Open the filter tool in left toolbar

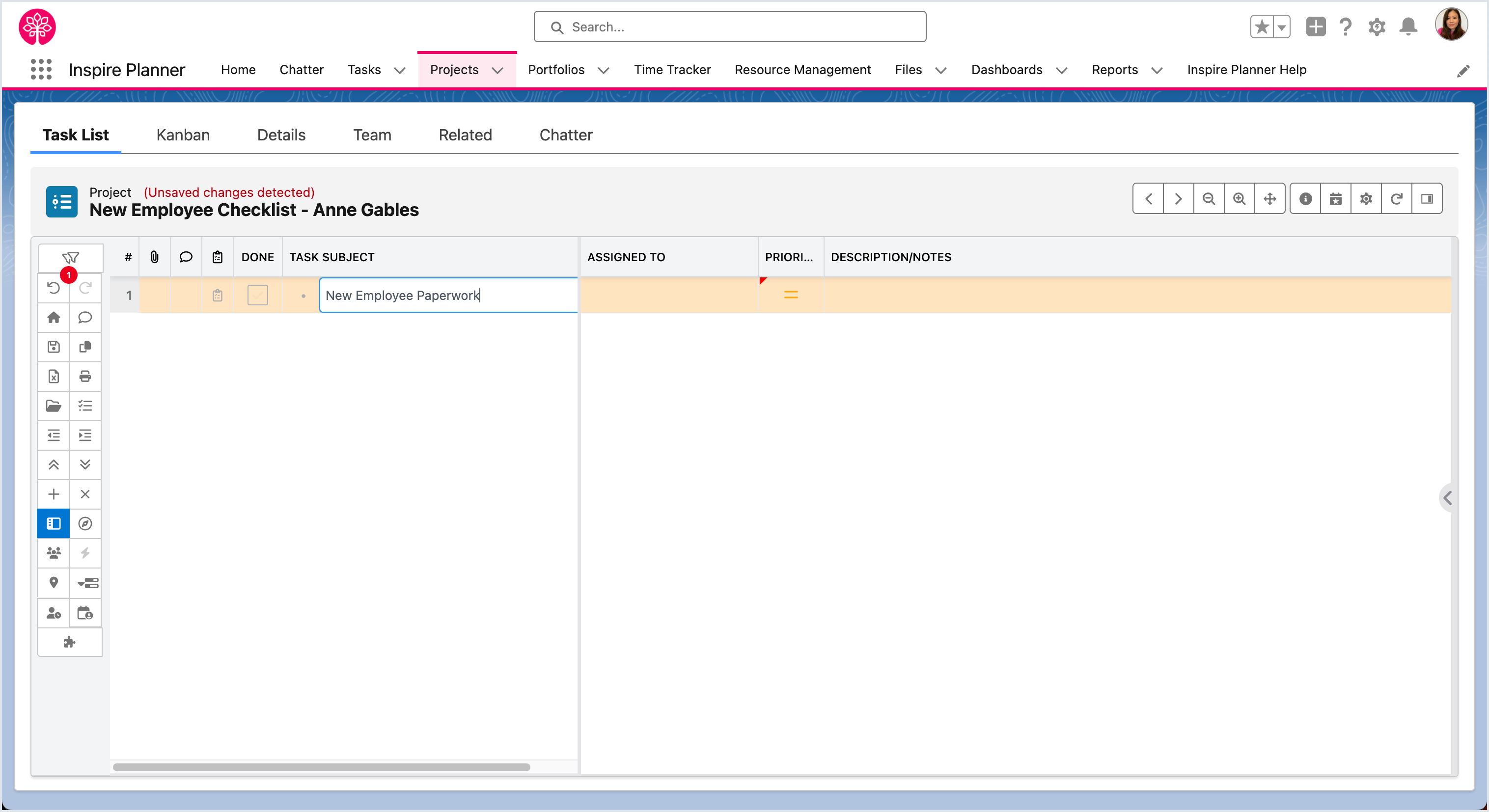[70, 257]
